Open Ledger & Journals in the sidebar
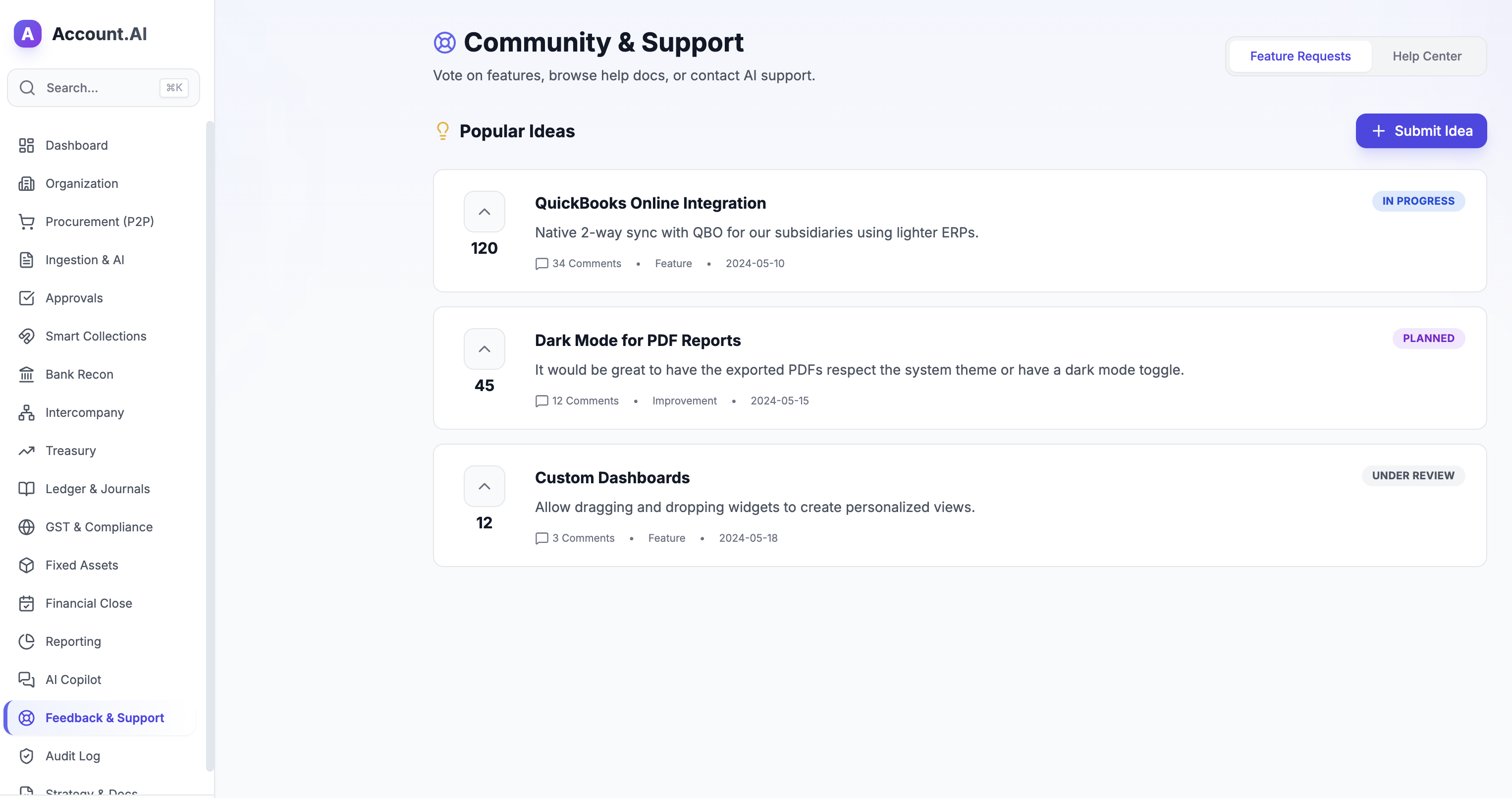The image size is (1512, 798). (98, 489)
